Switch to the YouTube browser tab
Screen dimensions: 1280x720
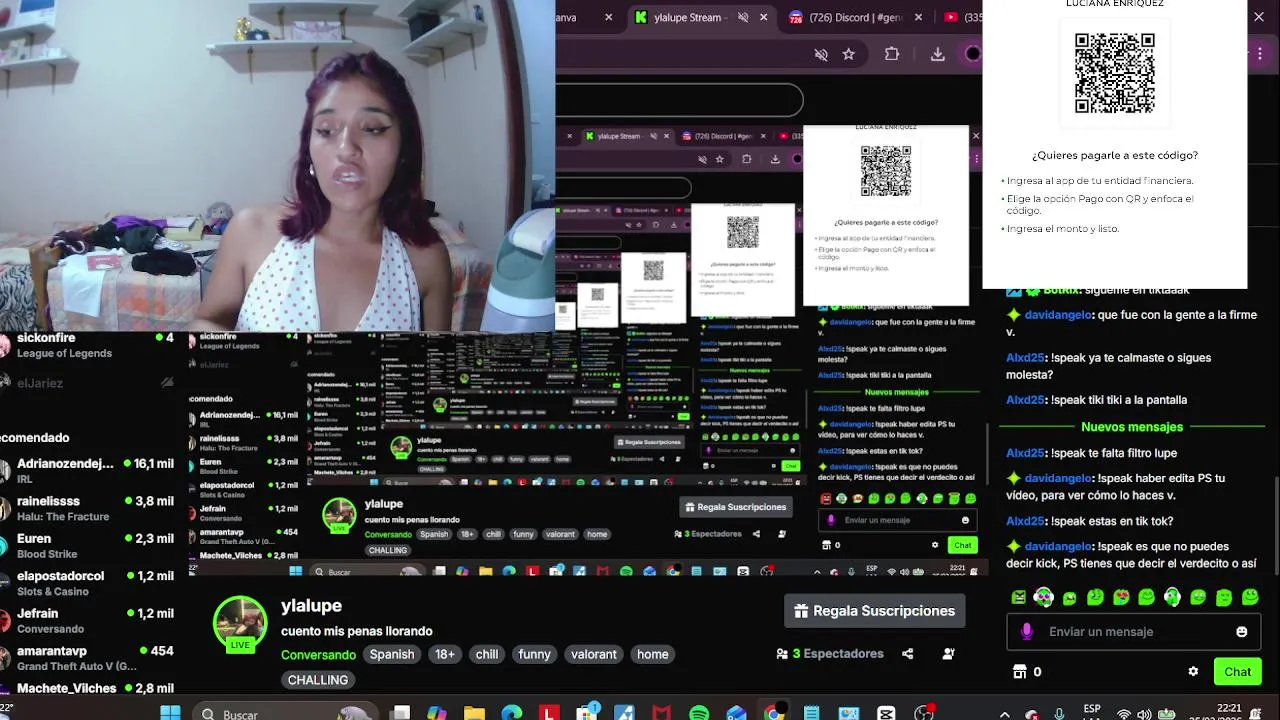962,17
